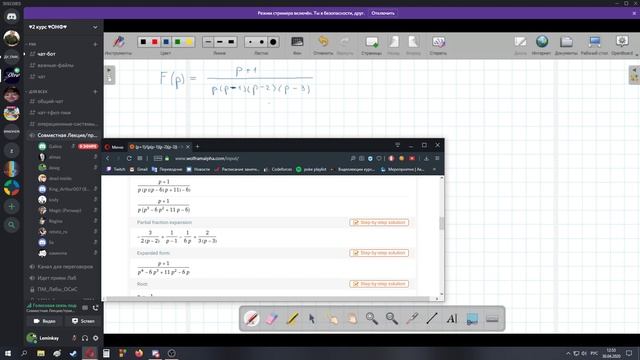Viewport: 640px width, 360px height.
Task: Expand the right whiteboard library panel
Action: pyautogui.click(x=634, y=75)
